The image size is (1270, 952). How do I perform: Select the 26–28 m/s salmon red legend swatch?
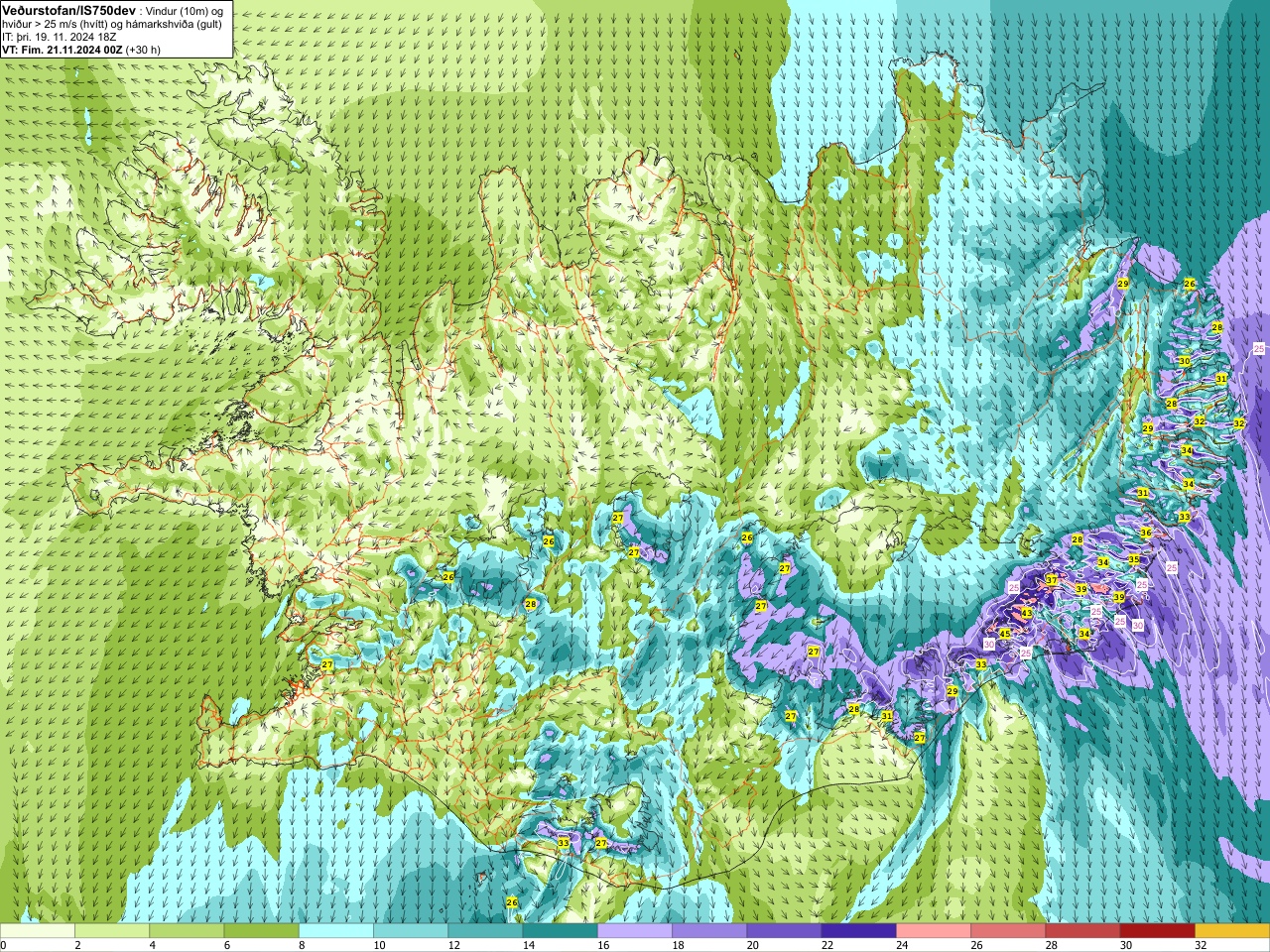pos(1009,931)
